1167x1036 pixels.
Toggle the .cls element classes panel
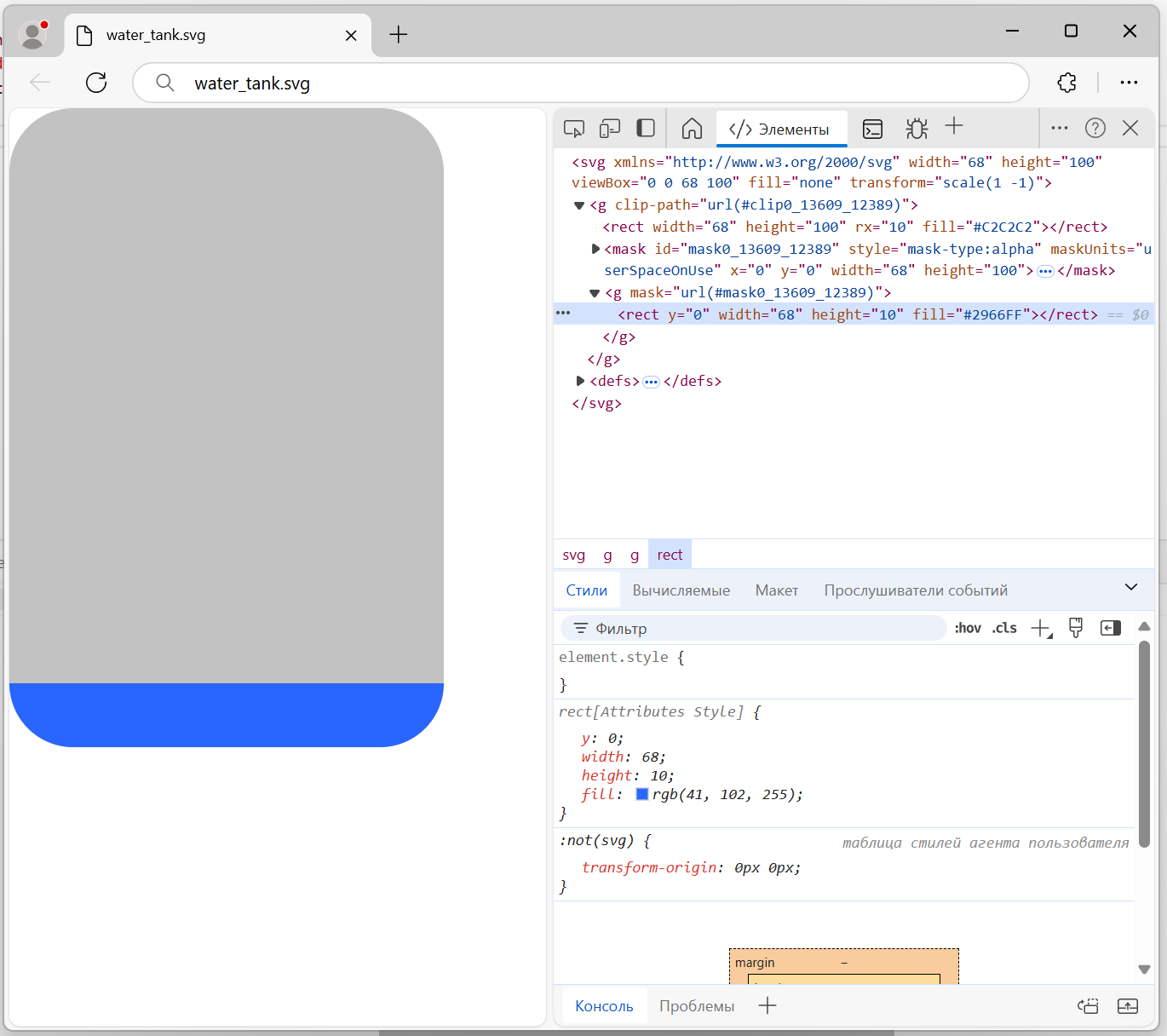(x=1004, y=628)
